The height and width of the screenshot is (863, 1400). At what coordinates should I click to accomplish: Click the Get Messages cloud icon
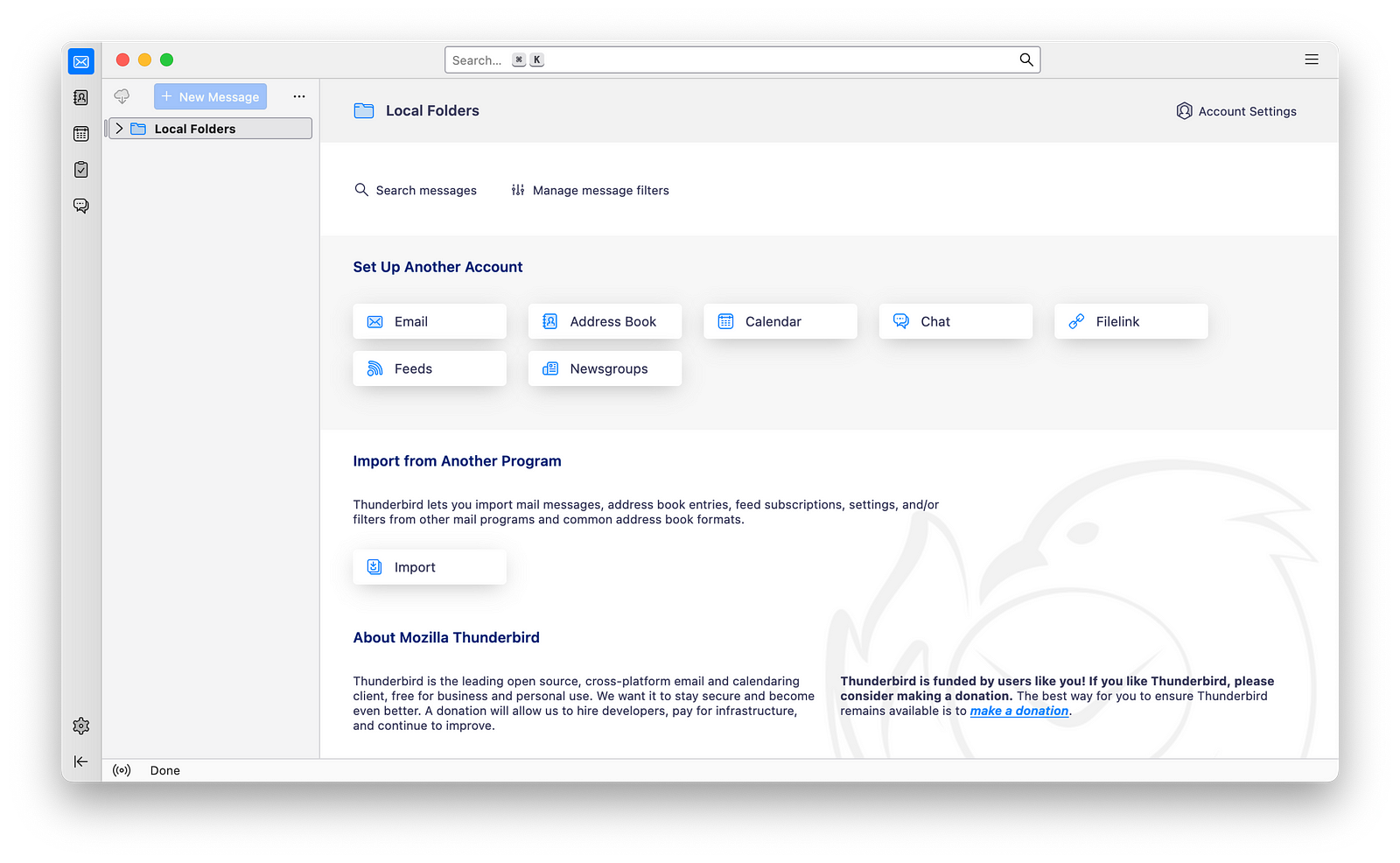[x=122, y=96]
